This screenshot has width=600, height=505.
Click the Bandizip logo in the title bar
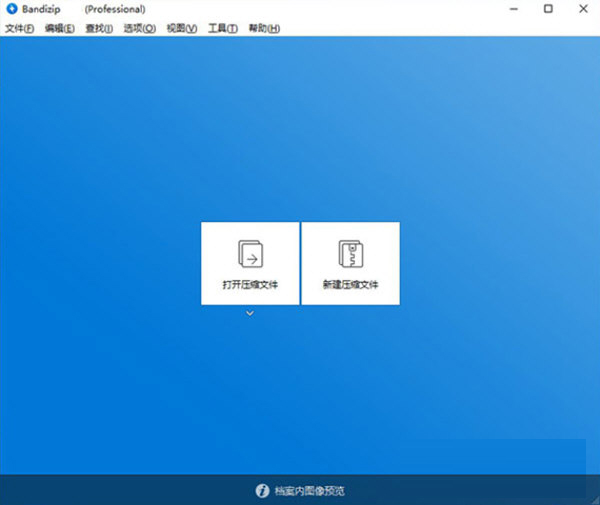click(x=10, y=9)
